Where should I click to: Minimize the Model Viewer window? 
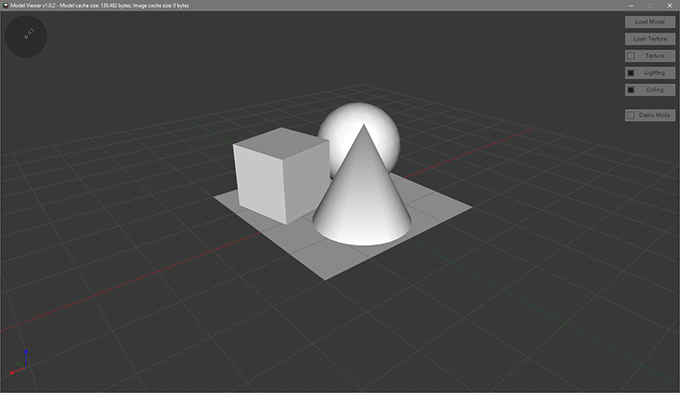click(631, 6)
